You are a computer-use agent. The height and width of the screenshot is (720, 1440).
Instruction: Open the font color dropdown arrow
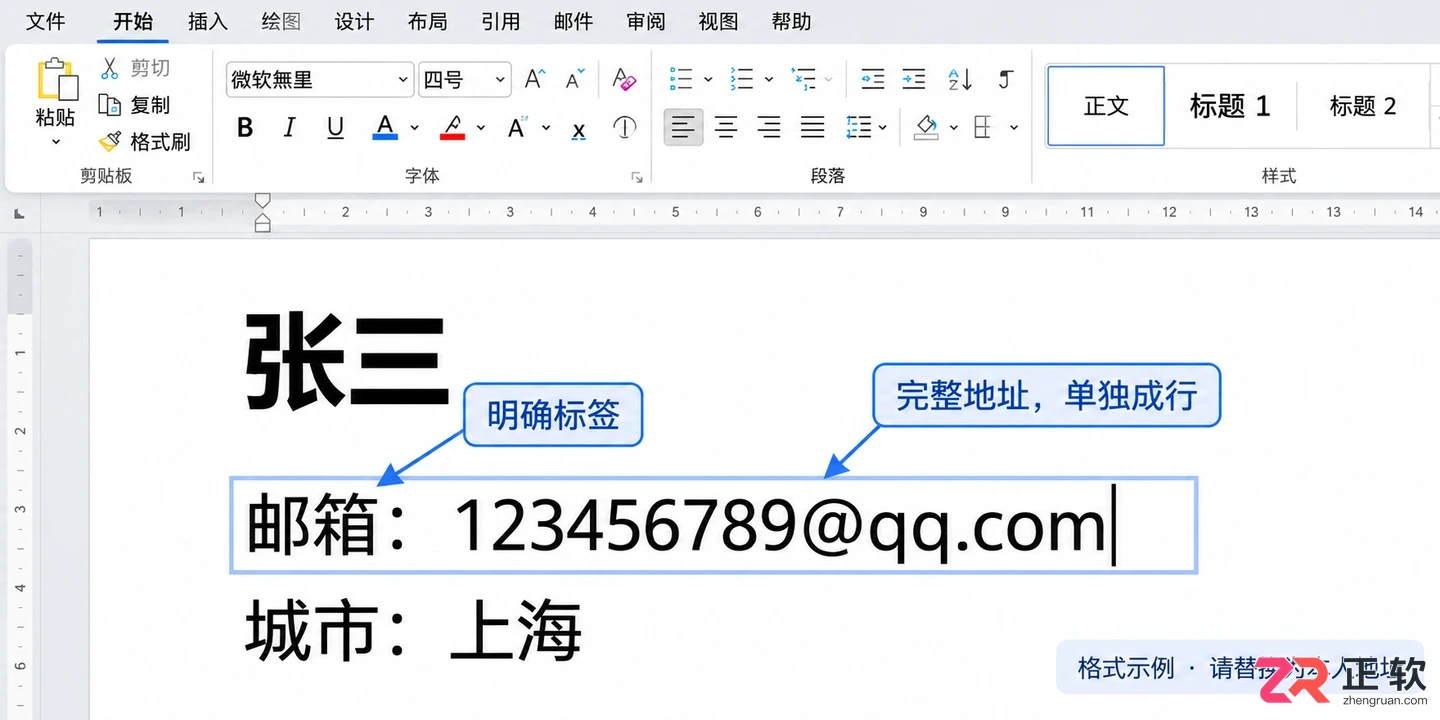tap(414, 128)
